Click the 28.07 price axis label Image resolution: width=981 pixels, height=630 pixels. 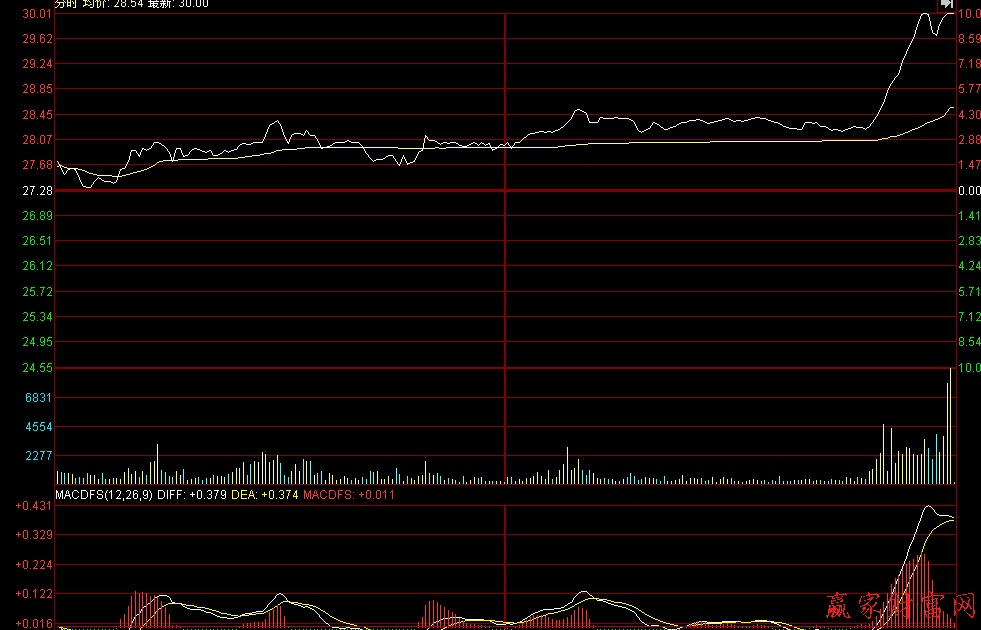click(x=36, y=140)
